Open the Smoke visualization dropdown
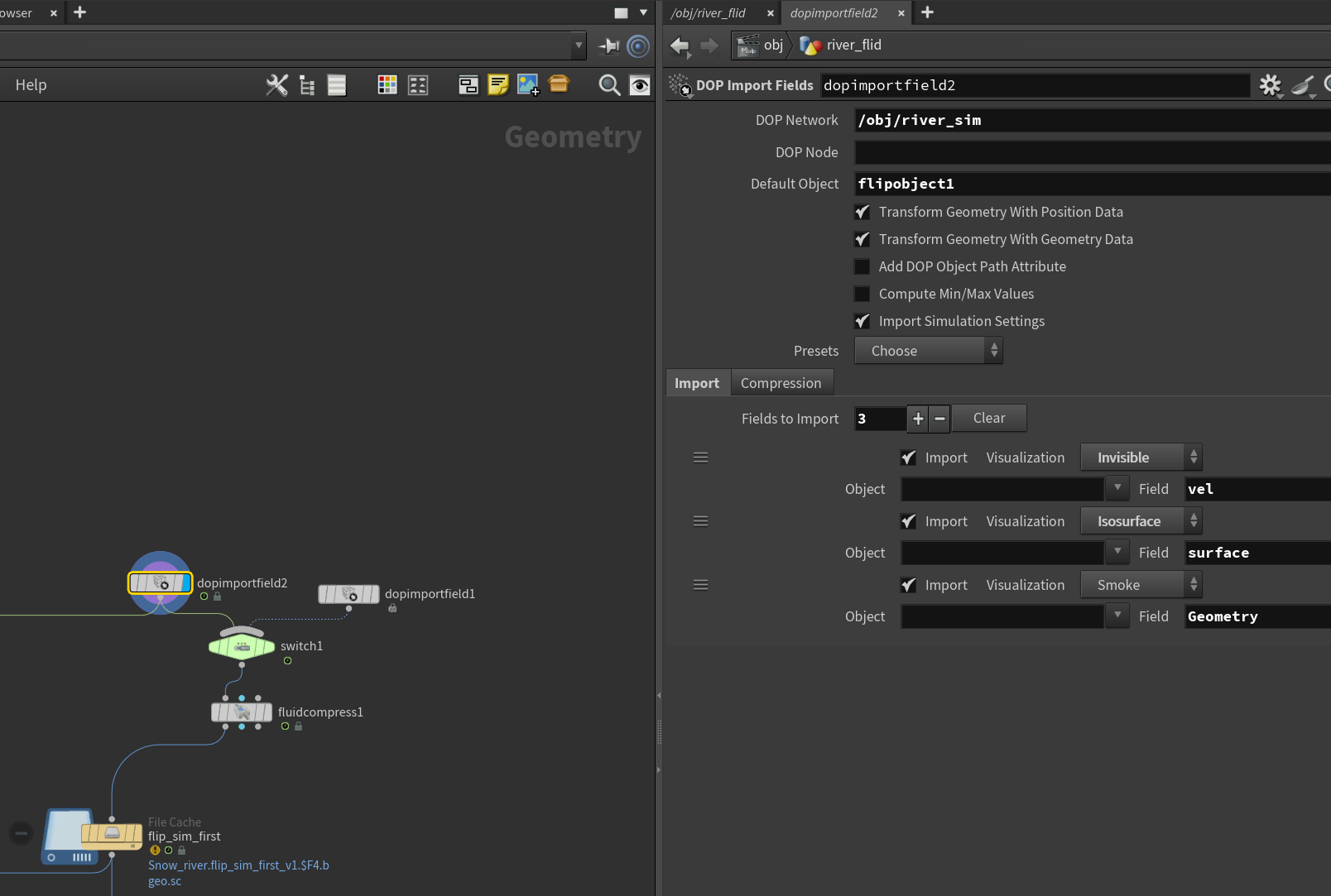The image size is (1331, 896). pyautogui.click(x=1141, y=585)
